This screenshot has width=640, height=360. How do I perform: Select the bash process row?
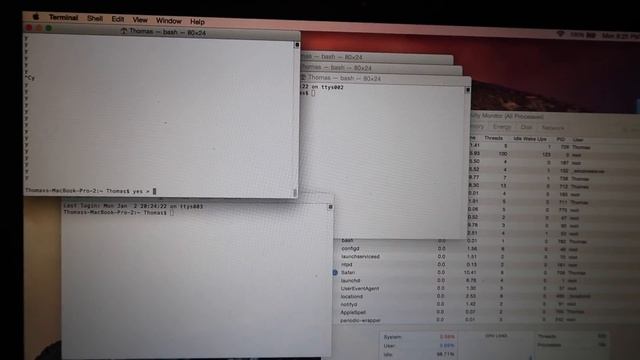487,241
